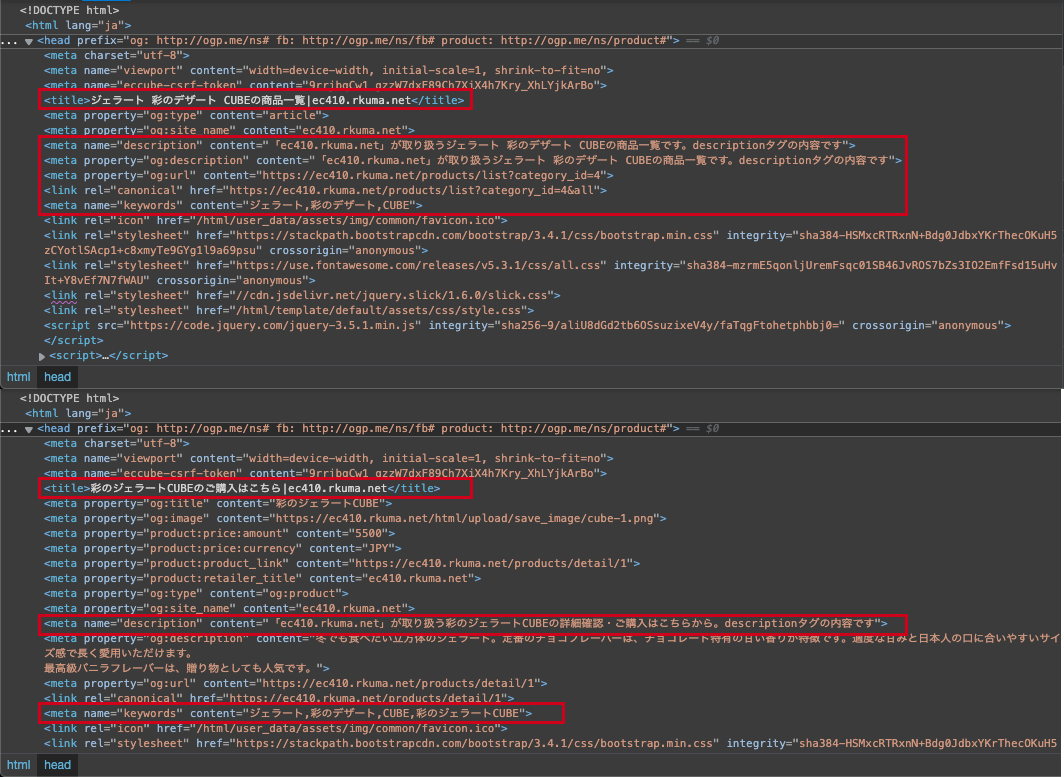This screenshot has width=1064, height=777.
Task: Select the product:product_link meta line
Action: tap(342, 563)
